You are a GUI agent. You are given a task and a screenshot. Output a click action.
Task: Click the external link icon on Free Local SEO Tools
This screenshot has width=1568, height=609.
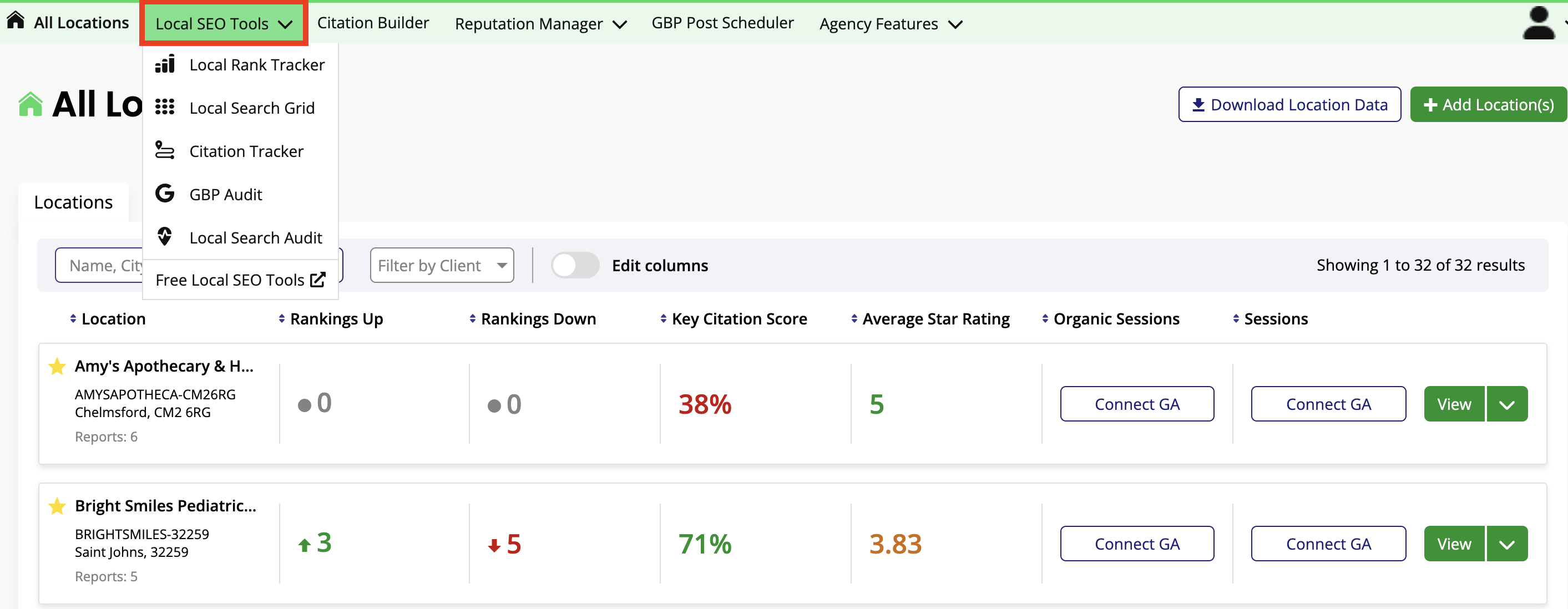pos(318,279)
